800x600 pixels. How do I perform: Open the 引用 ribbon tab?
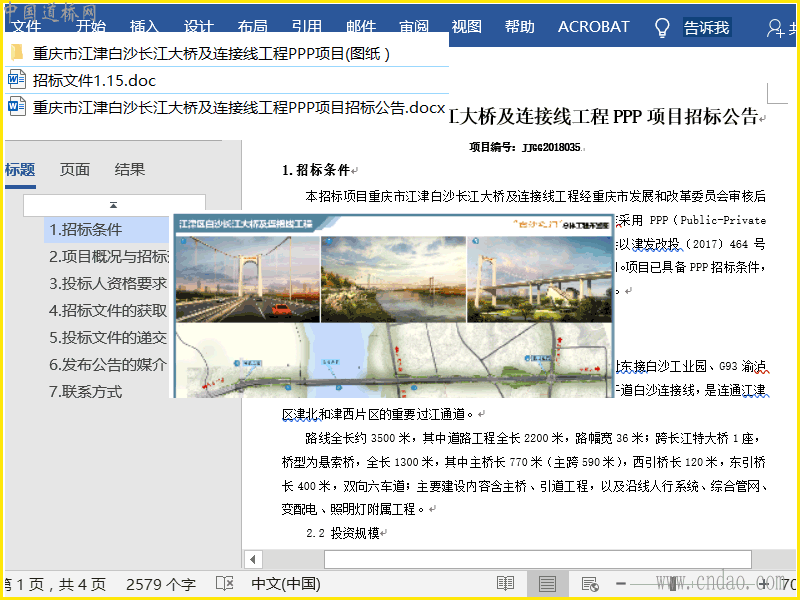coord(307,27)
